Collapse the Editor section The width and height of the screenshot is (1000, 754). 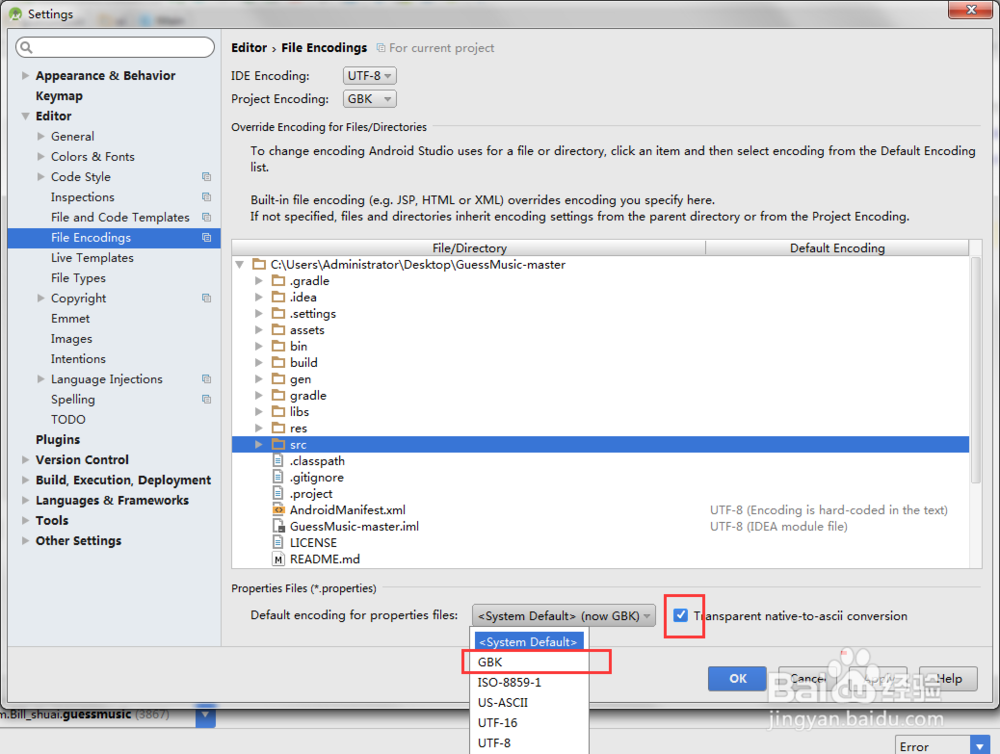pyautogui.click(x=25, y=116)
